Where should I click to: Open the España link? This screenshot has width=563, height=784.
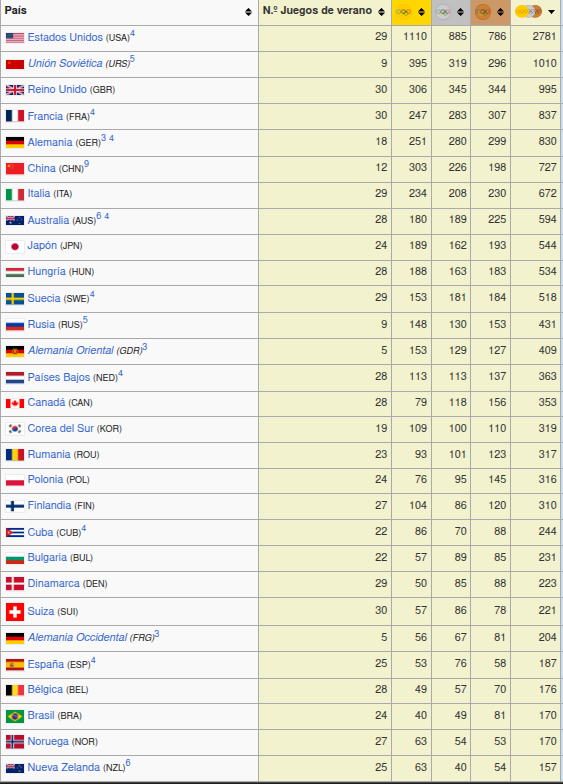46,664
